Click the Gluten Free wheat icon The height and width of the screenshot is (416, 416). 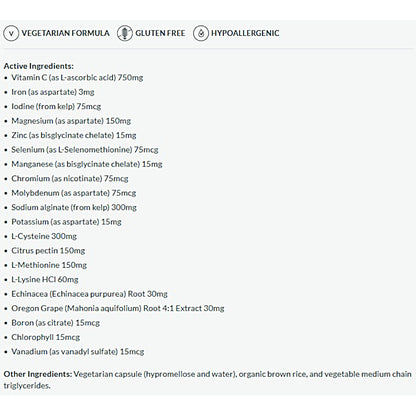125,33
